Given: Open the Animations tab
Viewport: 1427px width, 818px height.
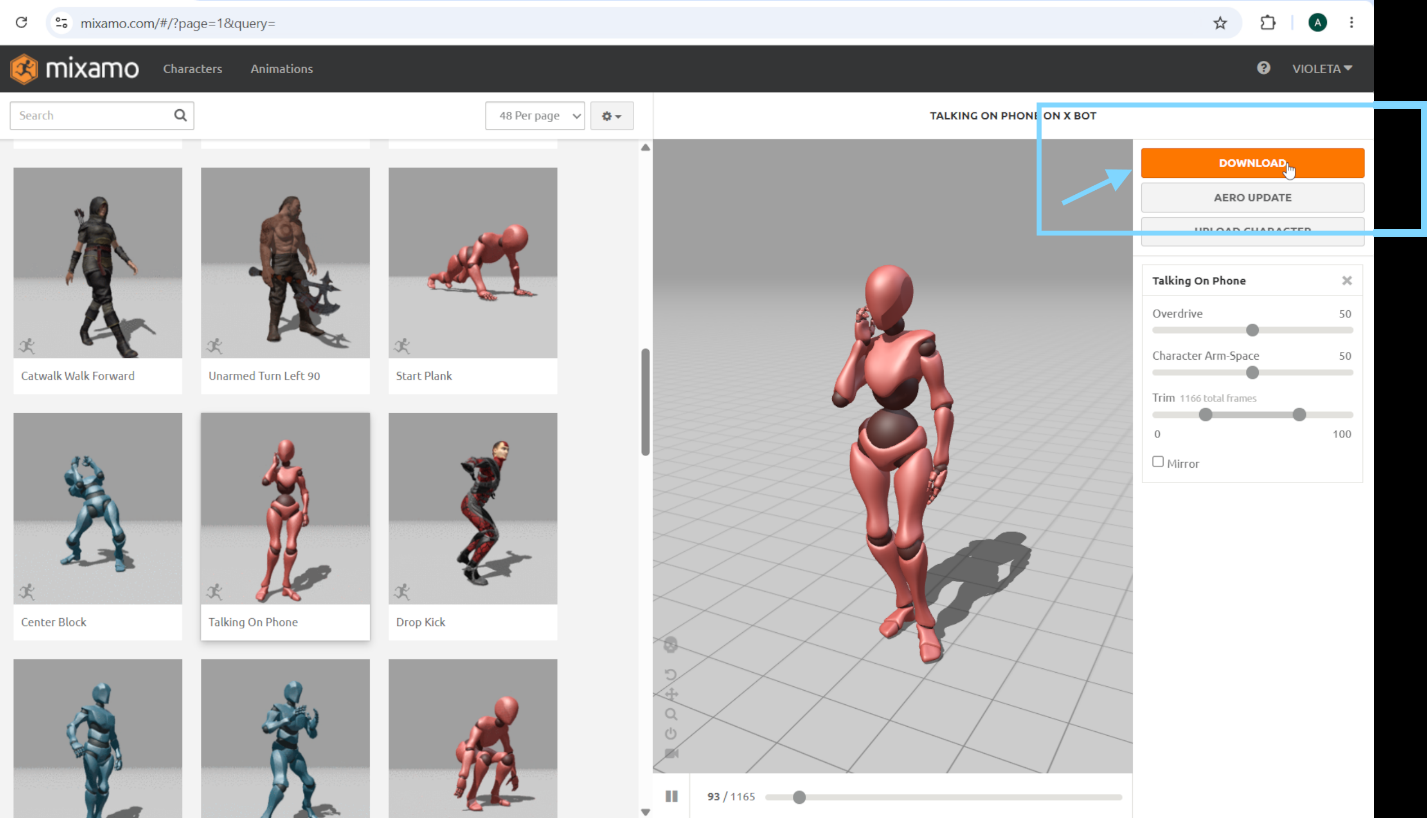Looking at the screenshot, I should pos(282,69).
